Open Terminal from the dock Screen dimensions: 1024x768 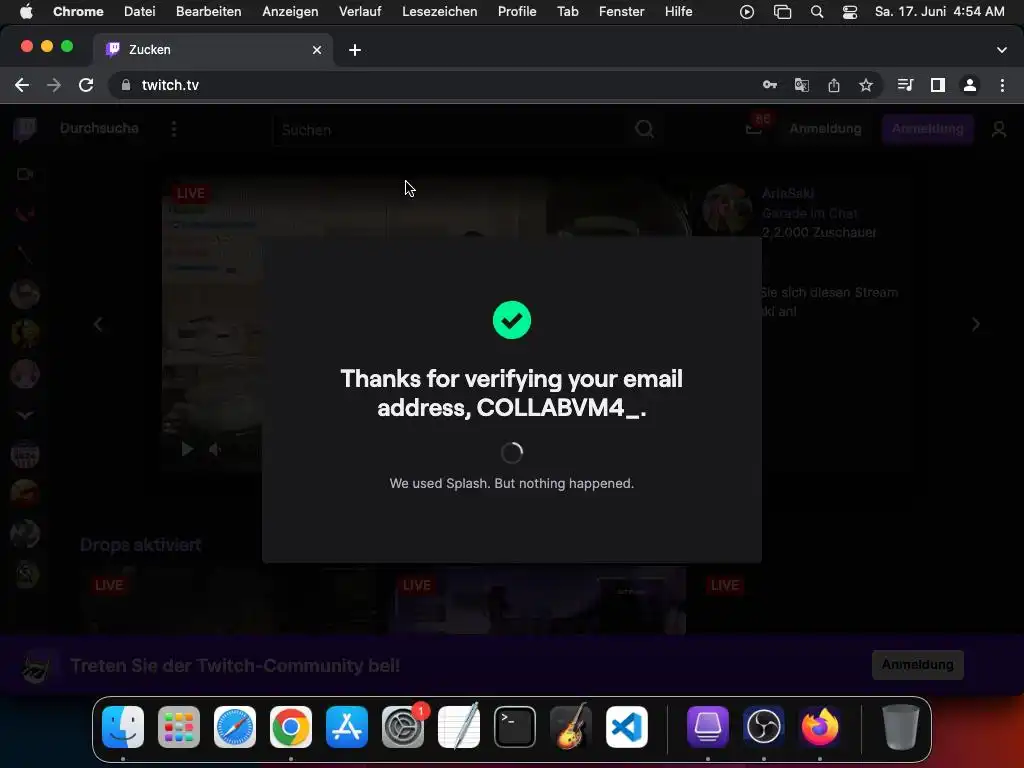point(515,727)
